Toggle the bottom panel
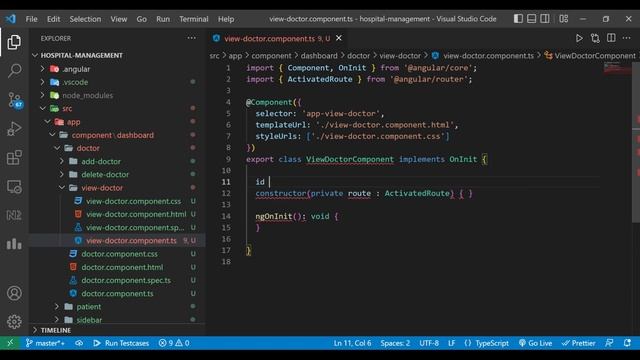Image resolution: width=640 pixels, height=360 pixels. (x=531, y=19)
